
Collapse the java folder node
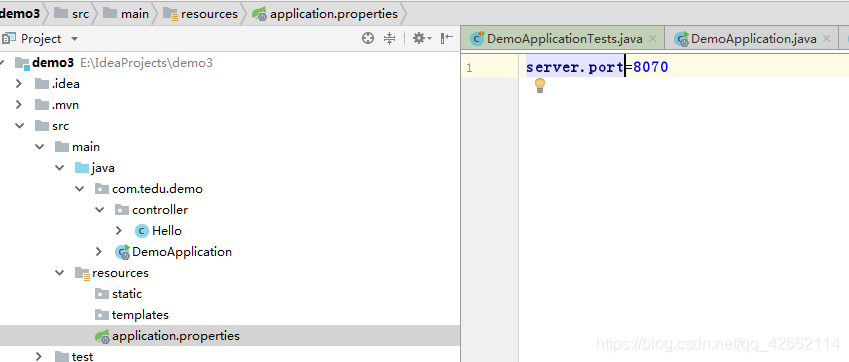pos(60,168)
